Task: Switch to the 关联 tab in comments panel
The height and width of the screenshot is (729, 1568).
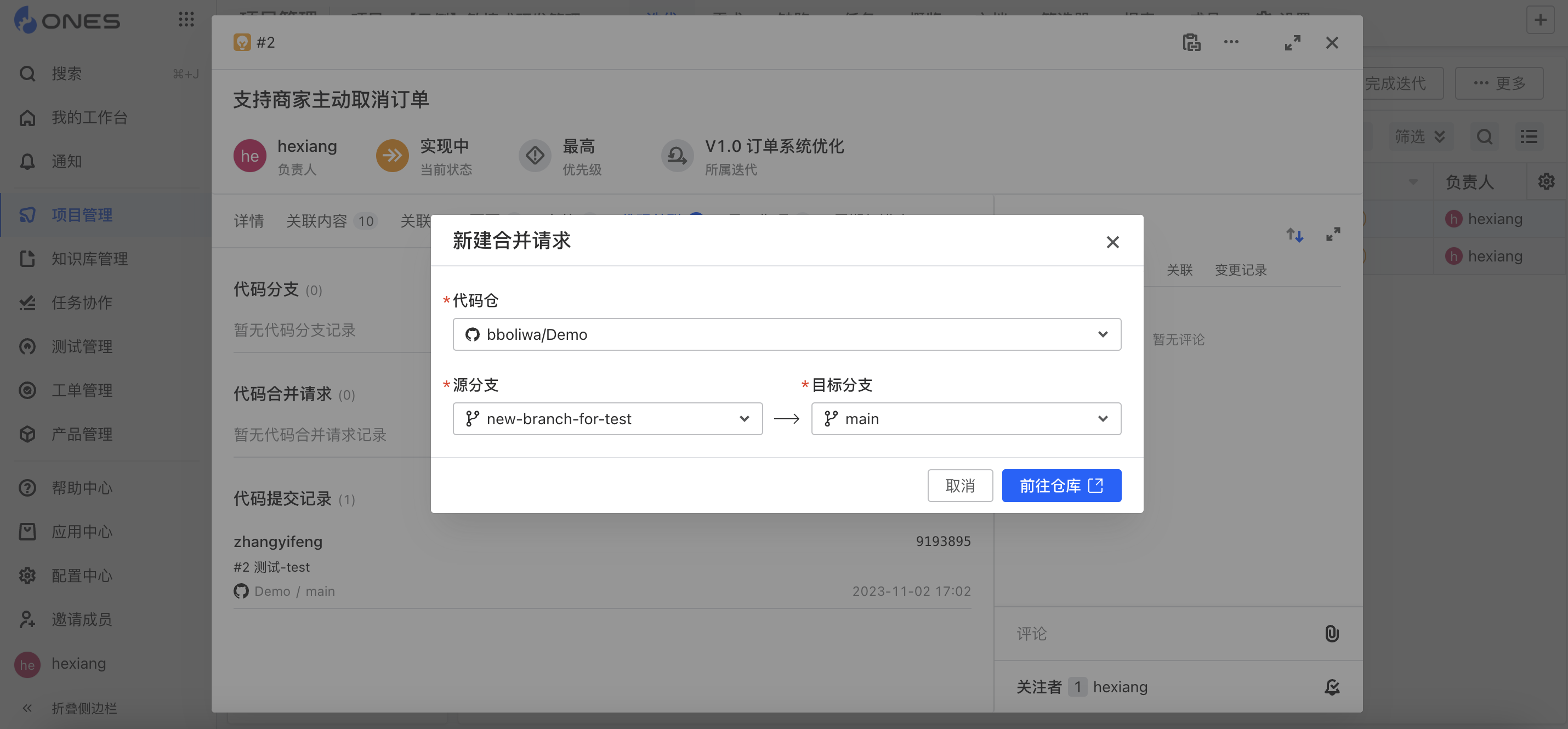Action: [1179, 270]
